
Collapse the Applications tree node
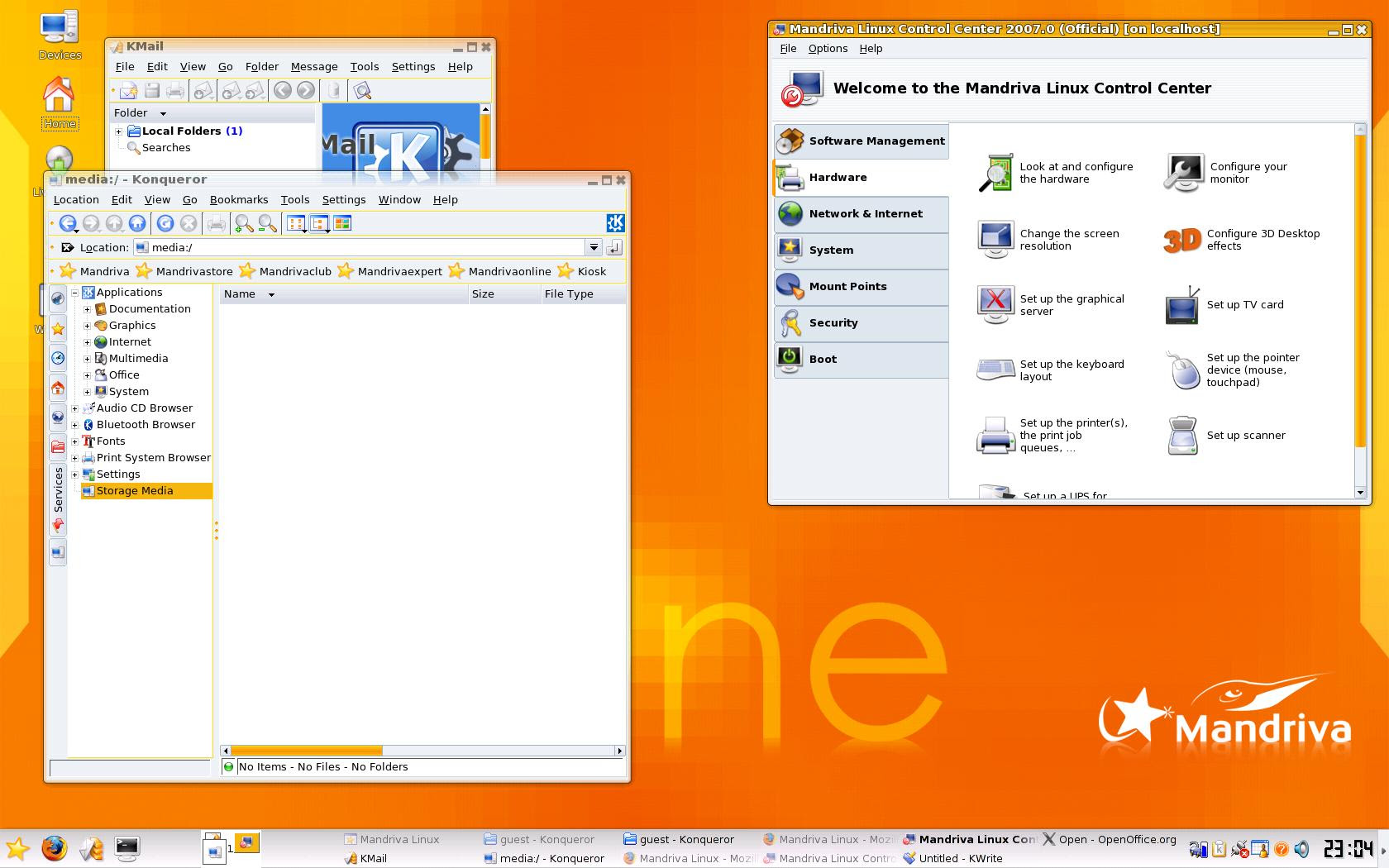(74, 293)
